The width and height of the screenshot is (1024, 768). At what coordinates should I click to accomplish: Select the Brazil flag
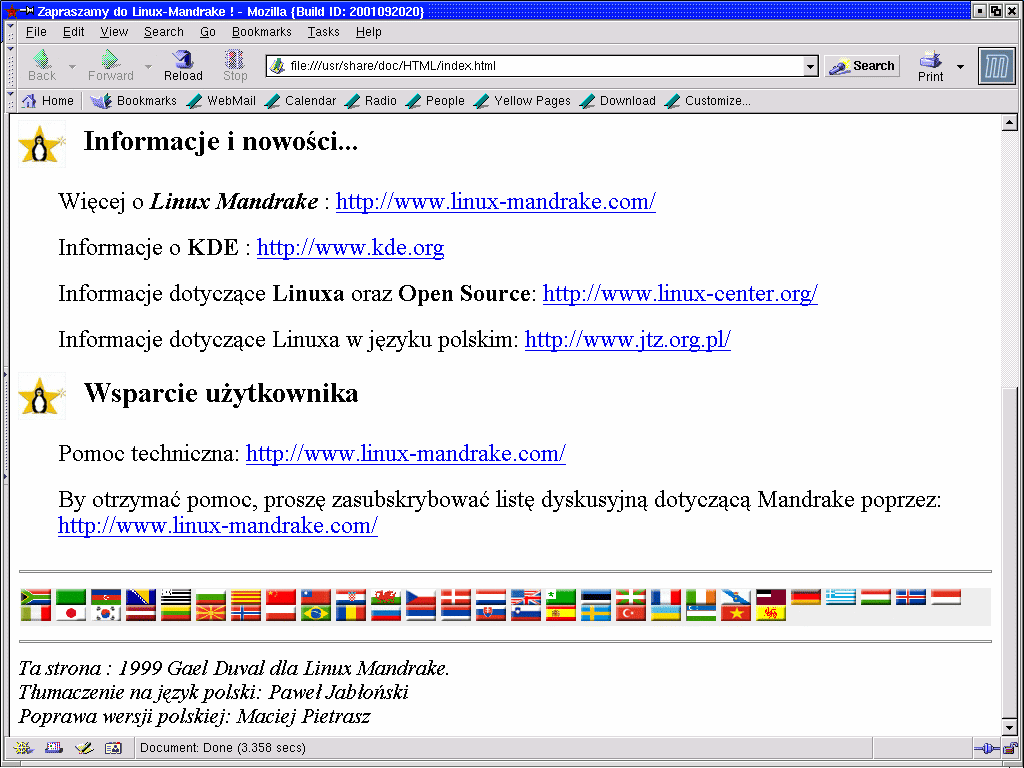tap(315, 613)
